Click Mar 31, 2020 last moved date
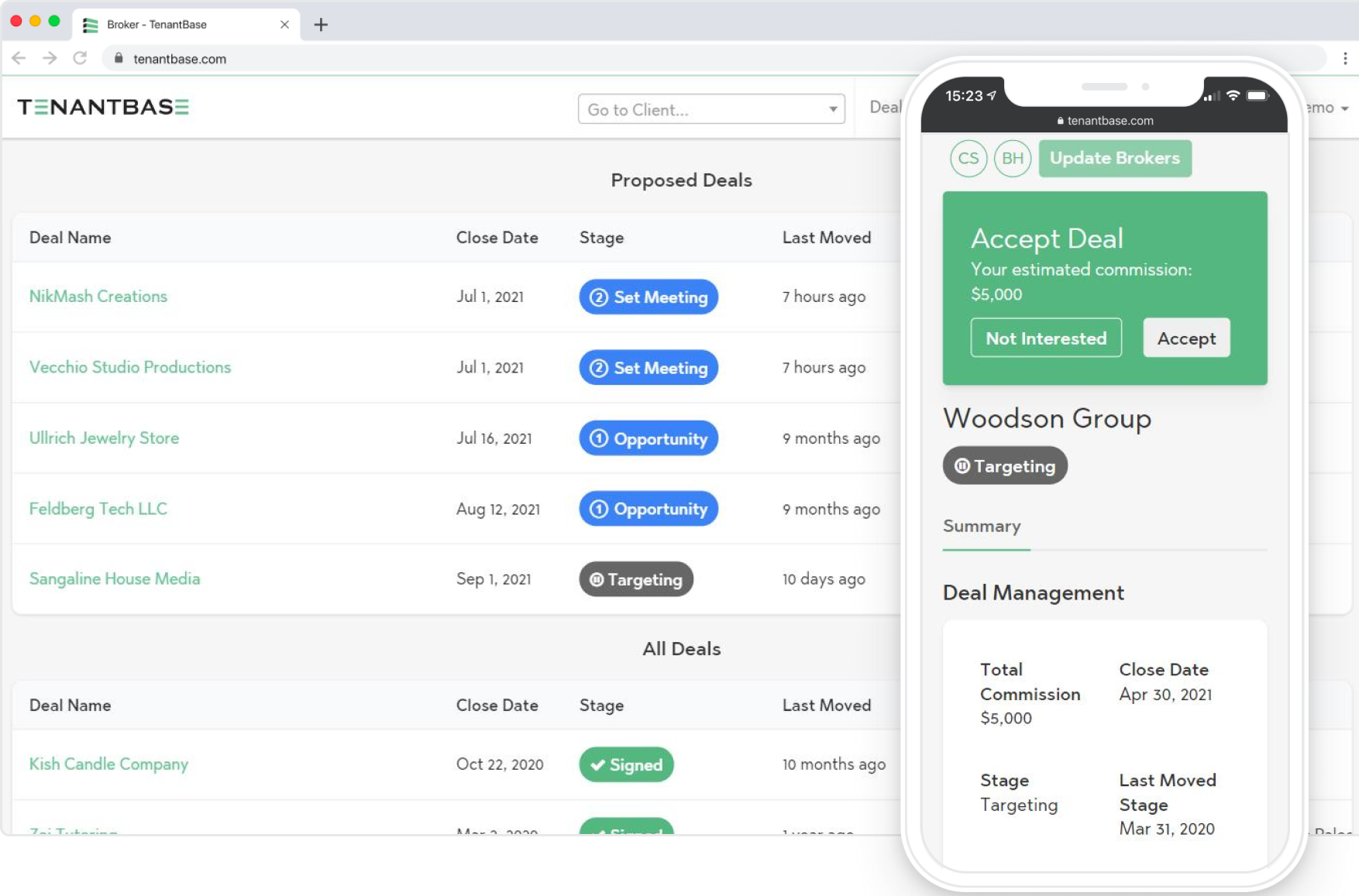The height and width of the screenshot is (896, 1359). pyautogui.click(x=1167, y=829)
